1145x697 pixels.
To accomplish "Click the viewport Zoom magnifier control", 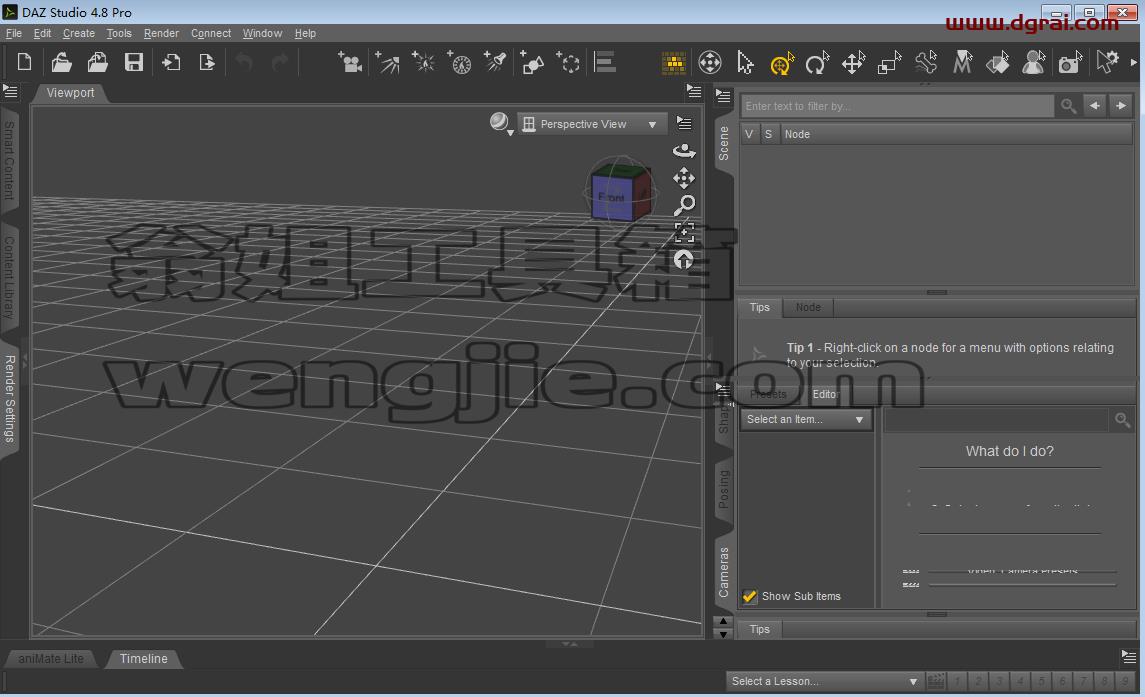I will pyautogui.click(x=683, y=205).
